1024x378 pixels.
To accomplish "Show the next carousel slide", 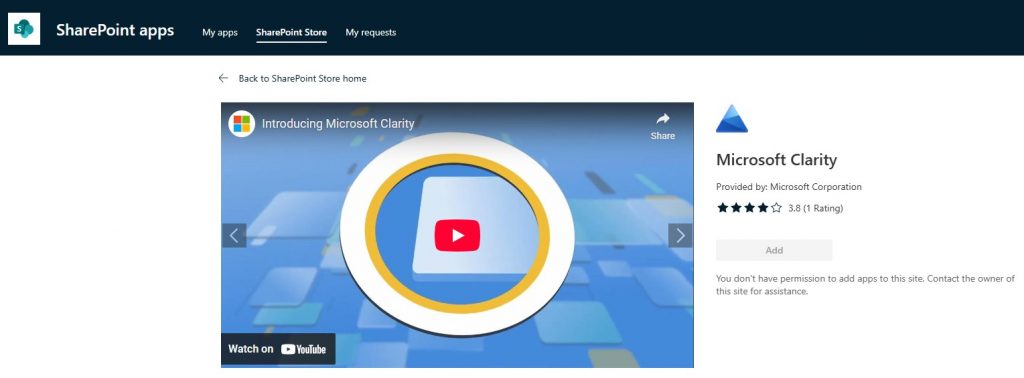I will click(x=680, y=236).
